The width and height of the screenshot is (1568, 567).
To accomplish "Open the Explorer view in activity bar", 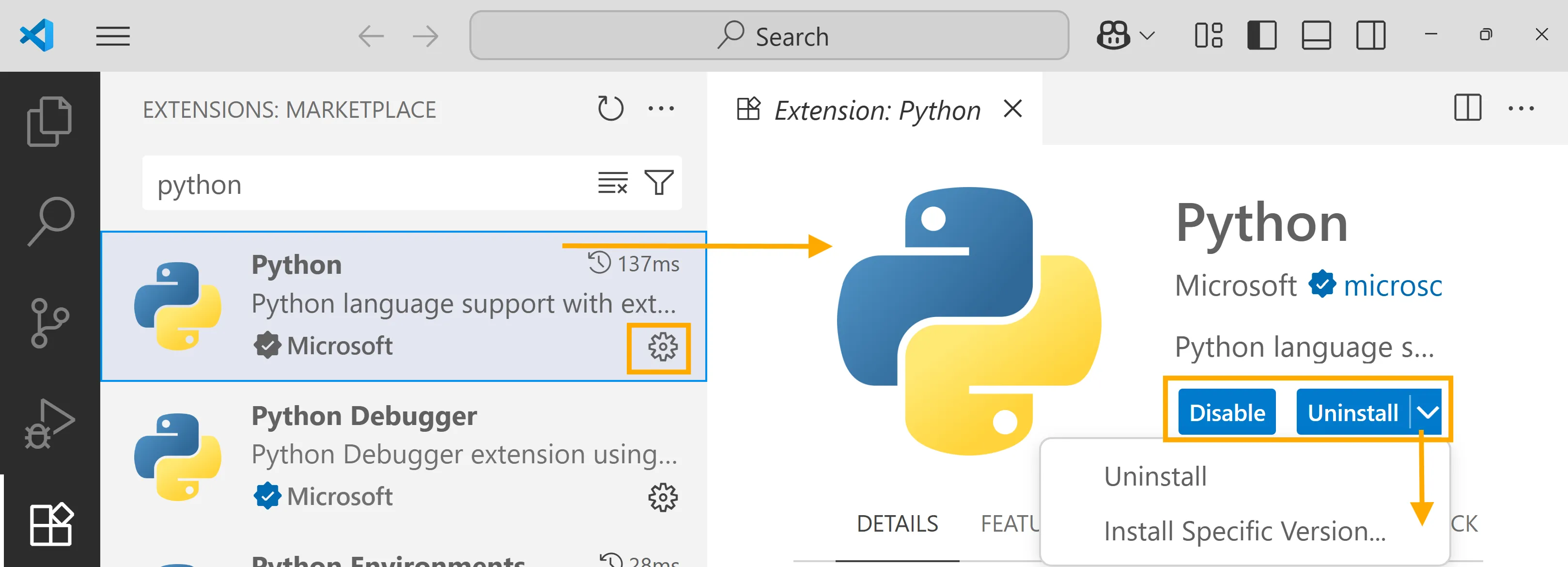I will [49, 121].
